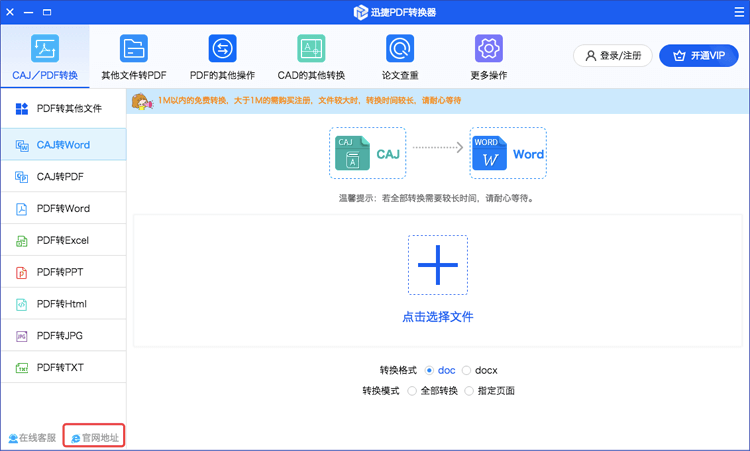Open PDF转Excel from the sidebar
The height and width of the screenshot is (451, 750).
tap(64, 240)
